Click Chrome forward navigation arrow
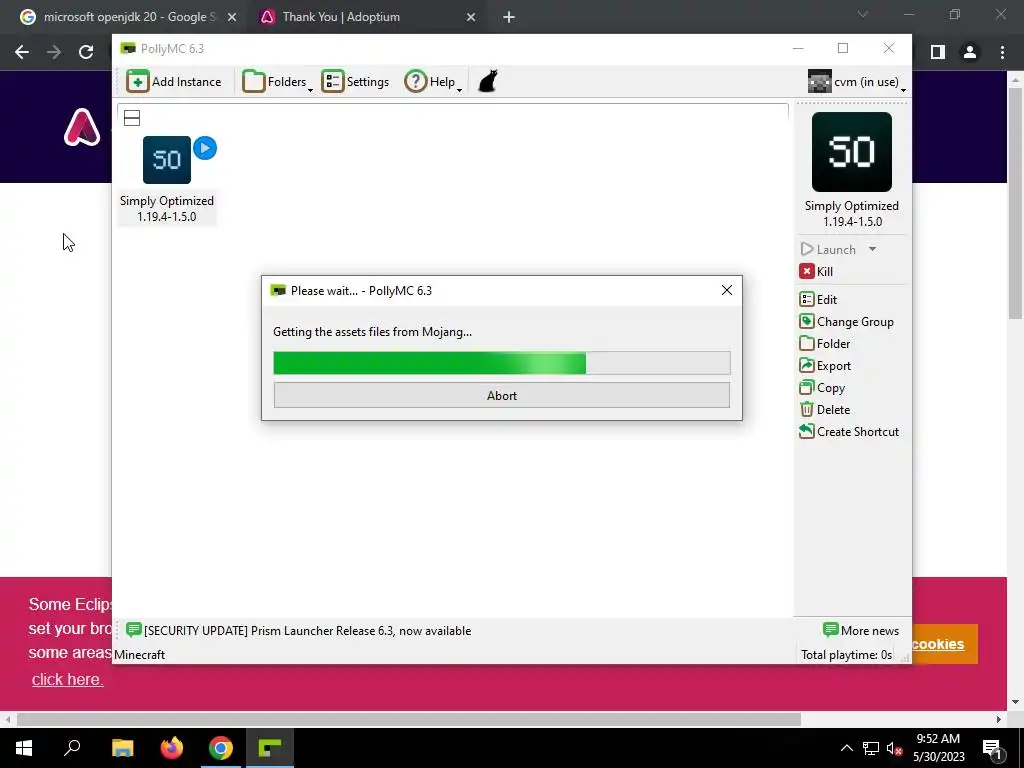Image resolution: width=1024 pixels, height=768 pixels. click(54, 52)
